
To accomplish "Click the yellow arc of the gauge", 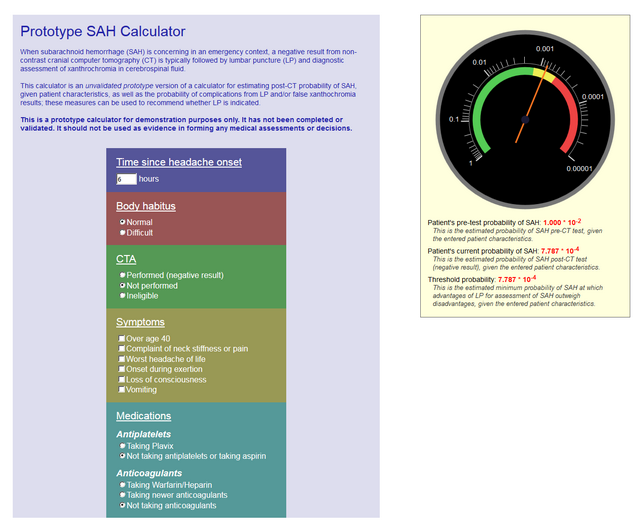I will pos(544,74).
